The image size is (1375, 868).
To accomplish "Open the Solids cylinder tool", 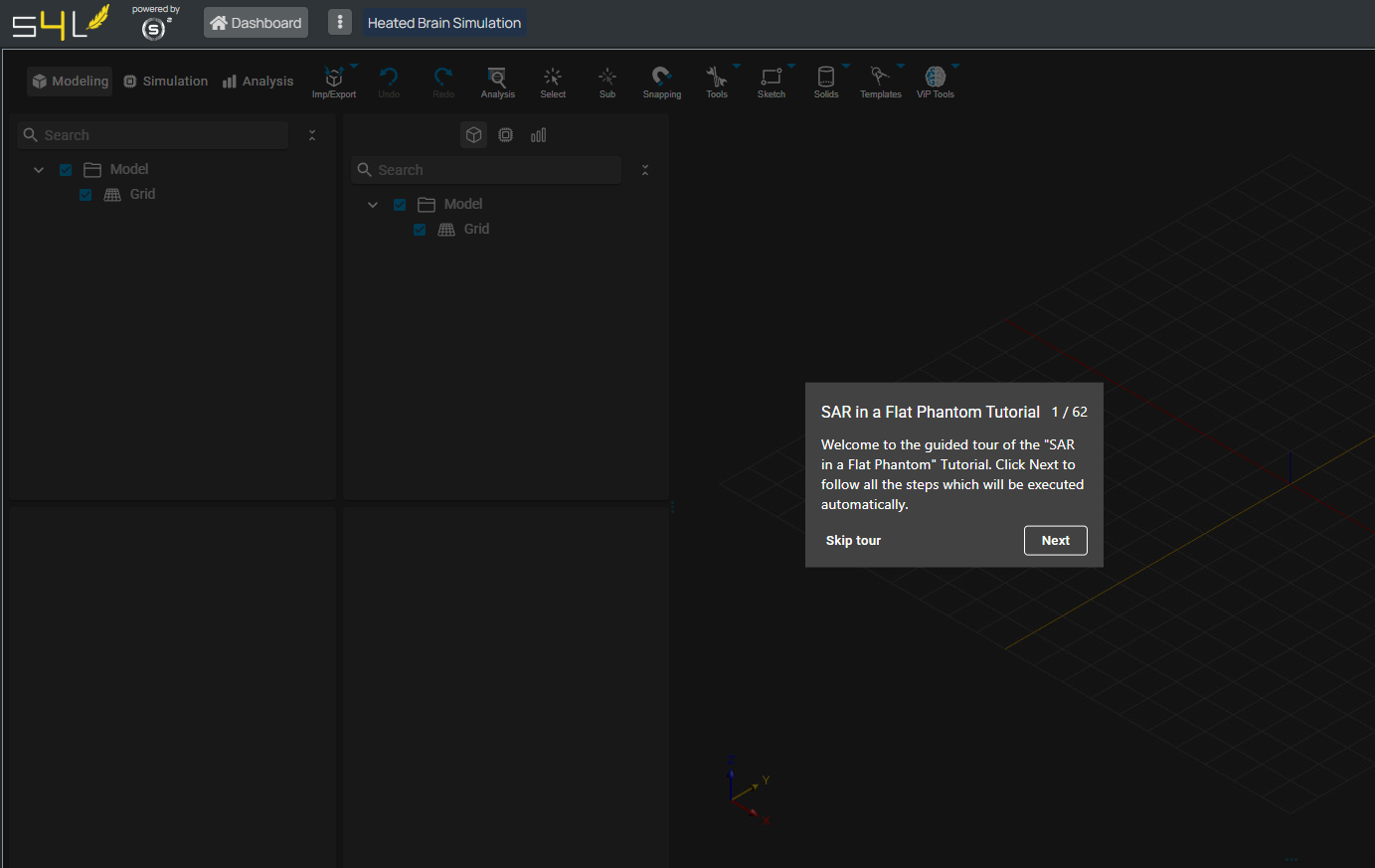I will tap(826, 82).
